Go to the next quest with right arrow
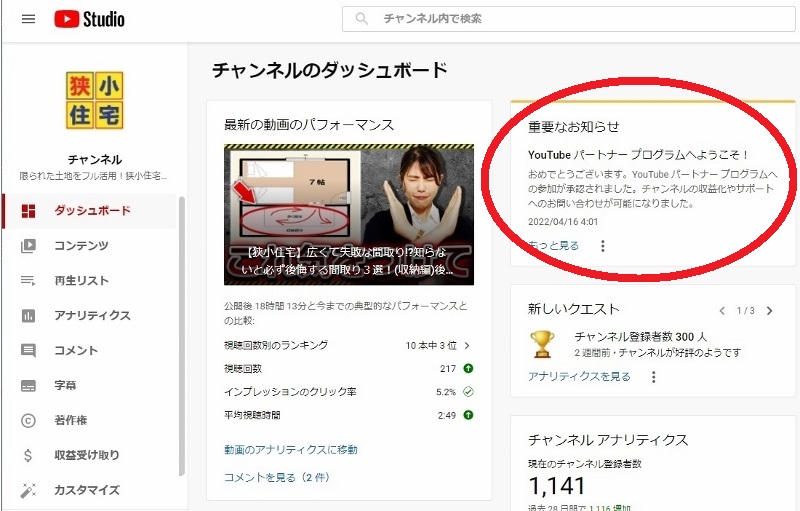 click(769, 311)
